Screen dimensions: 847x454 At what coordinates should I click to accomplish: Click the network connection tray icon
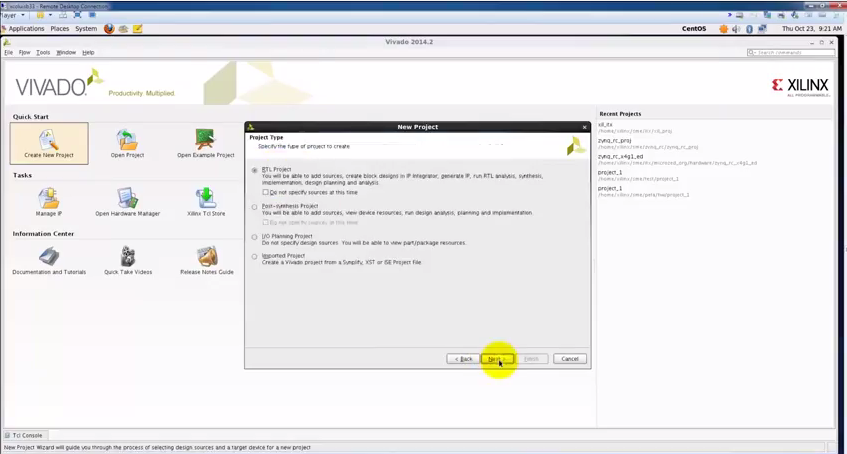coord(762,29)
